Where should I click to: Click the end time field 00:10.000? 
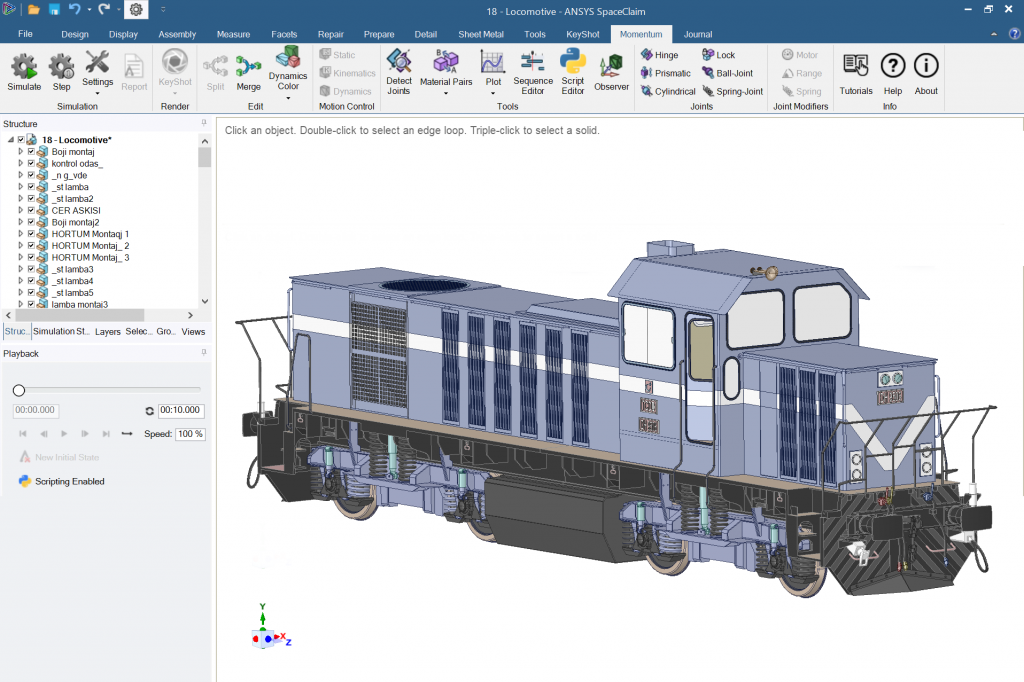[181, 410]
